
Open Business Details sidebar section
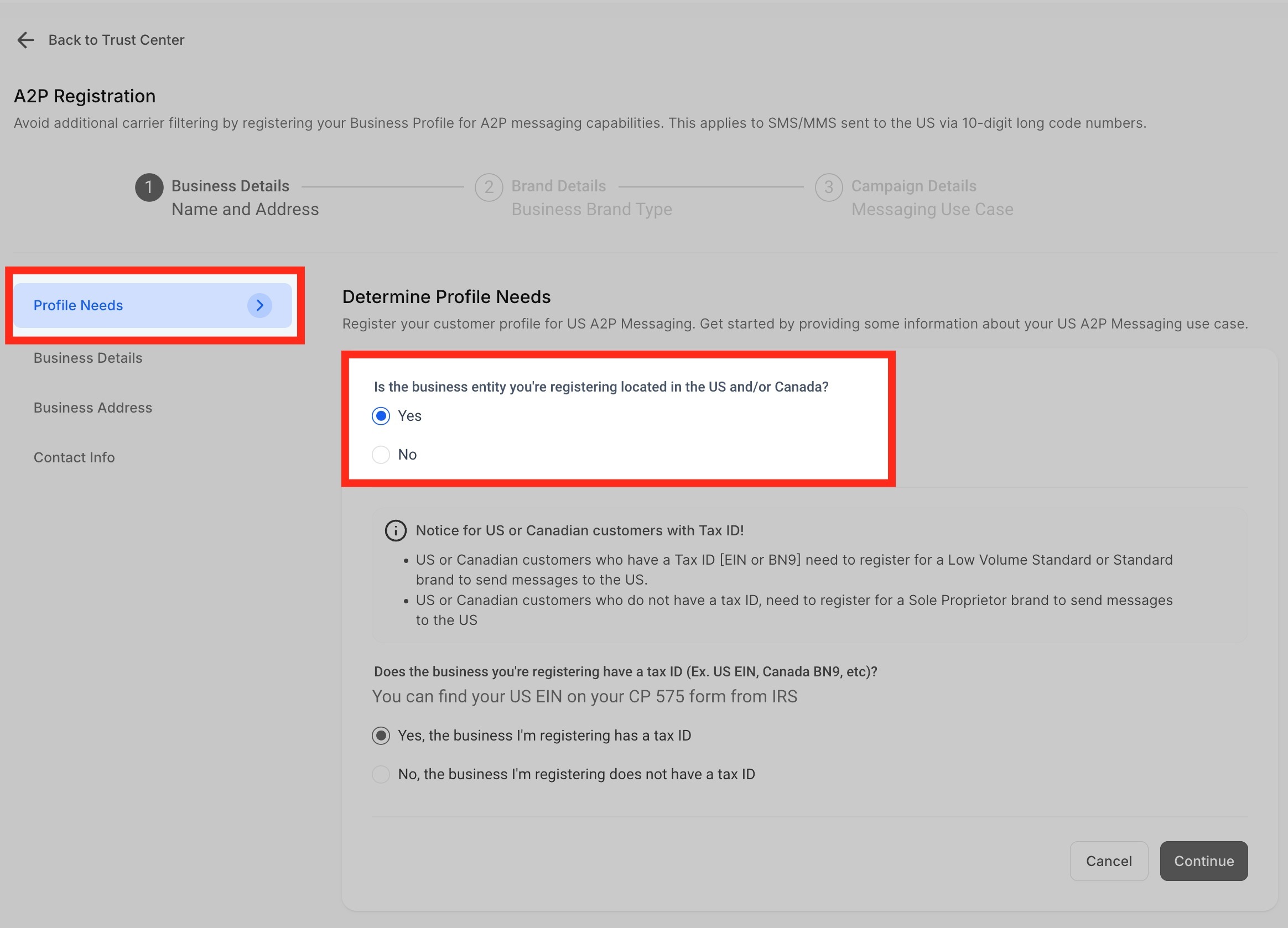tap(88, 358)
